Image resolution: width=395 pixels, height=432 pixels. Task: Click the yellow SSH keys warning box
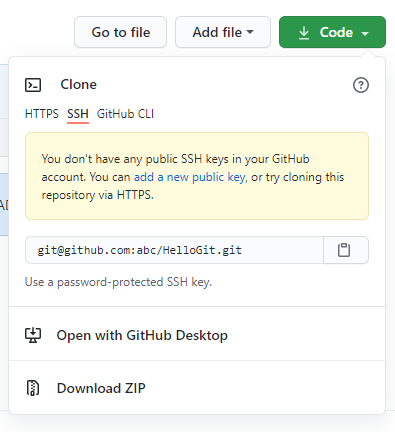197,176
